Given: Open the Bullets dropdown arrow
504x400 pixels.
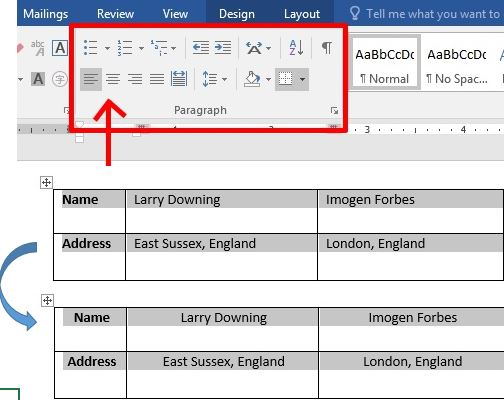Looking at the screenshot, I should pyautogui.click(x=107, y=48).
